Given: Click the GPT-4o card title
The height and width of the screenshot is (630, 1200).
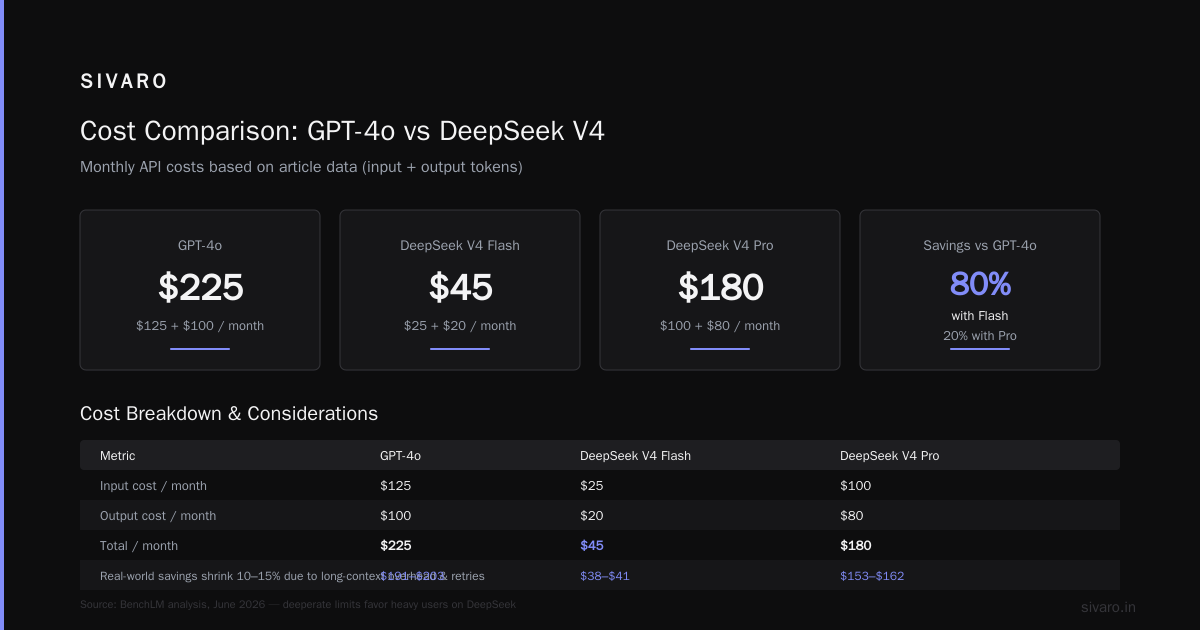Looking at the screenshot, I should pos(200,245).
